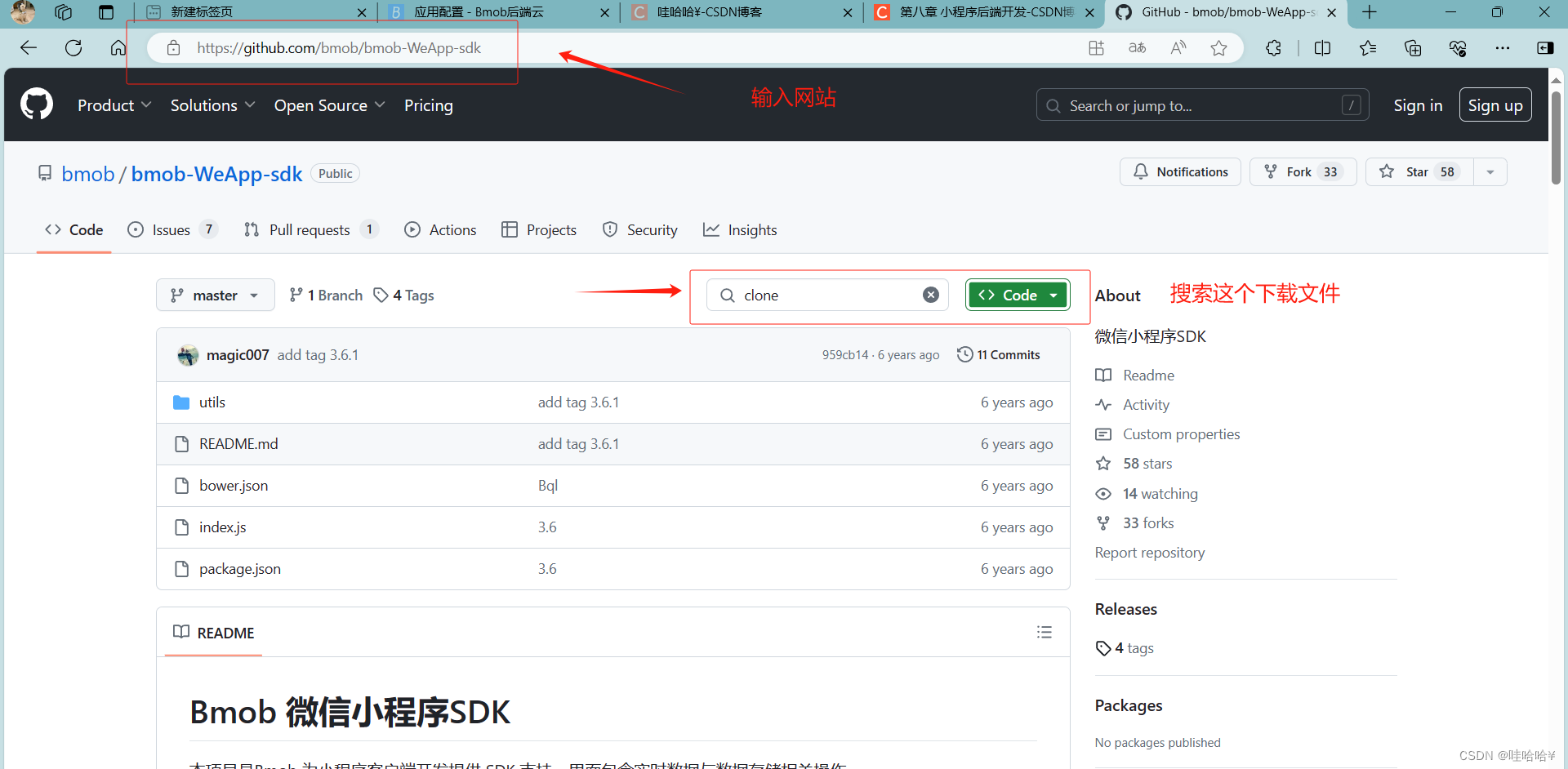This screenshot has height=769, width=1568.
Task: Open package.json file
Action: point(240,568)
